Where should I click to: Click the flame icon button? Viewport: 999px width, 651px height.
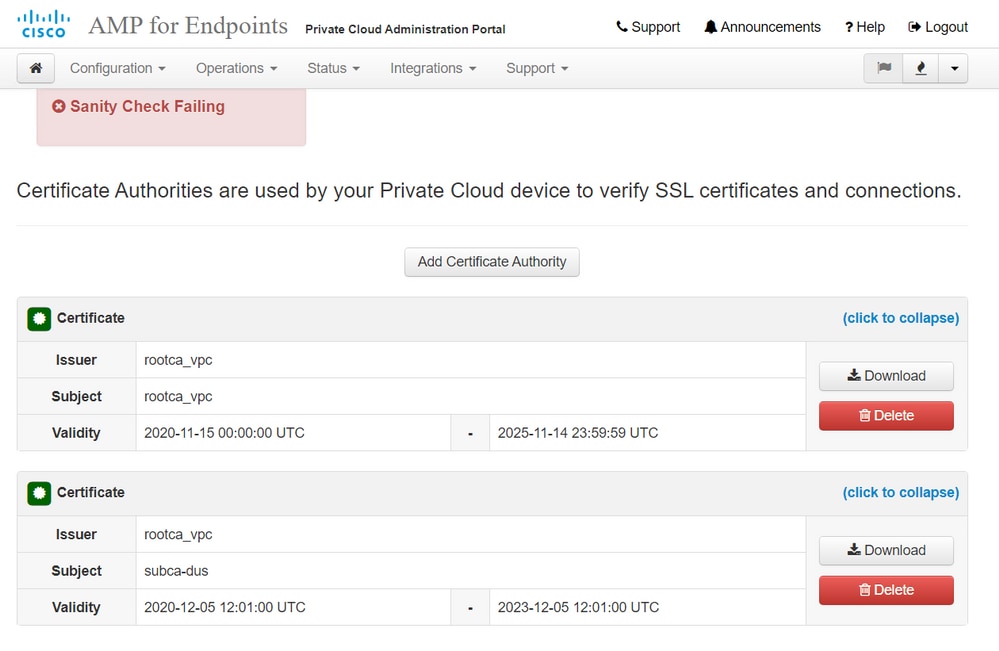pos(921,68)
